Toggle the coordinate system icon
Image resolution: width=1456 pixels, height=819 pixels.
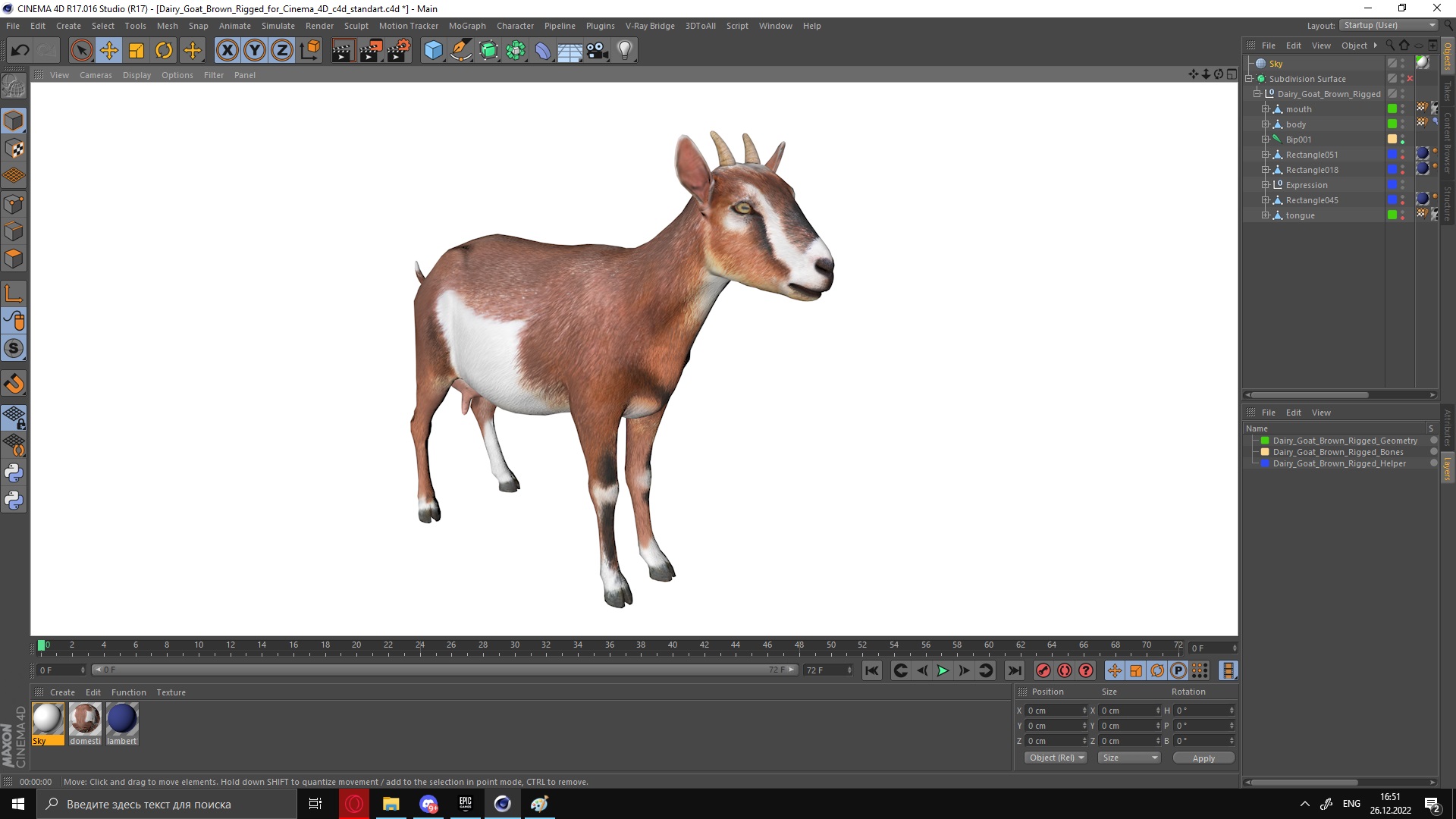tap(309, 51)
